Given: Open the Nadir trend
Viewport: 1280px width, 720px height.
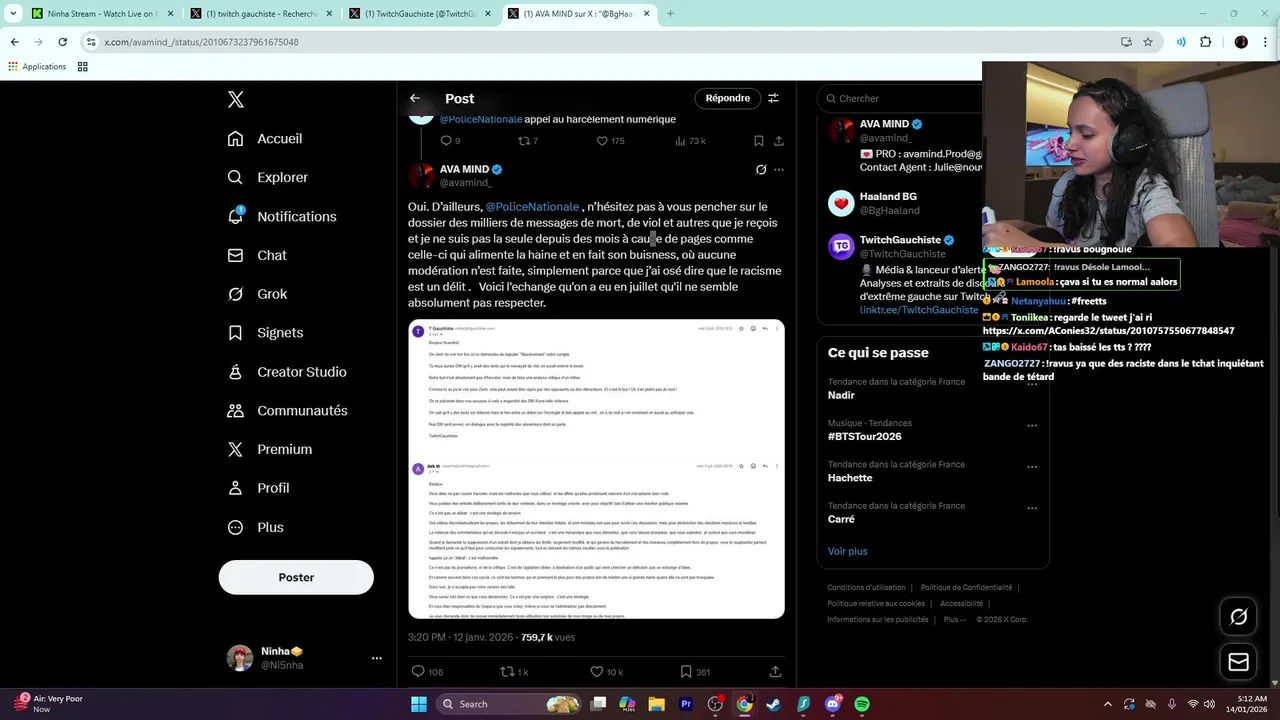Looking at the screenshot, I should click(x=841, y=395).
